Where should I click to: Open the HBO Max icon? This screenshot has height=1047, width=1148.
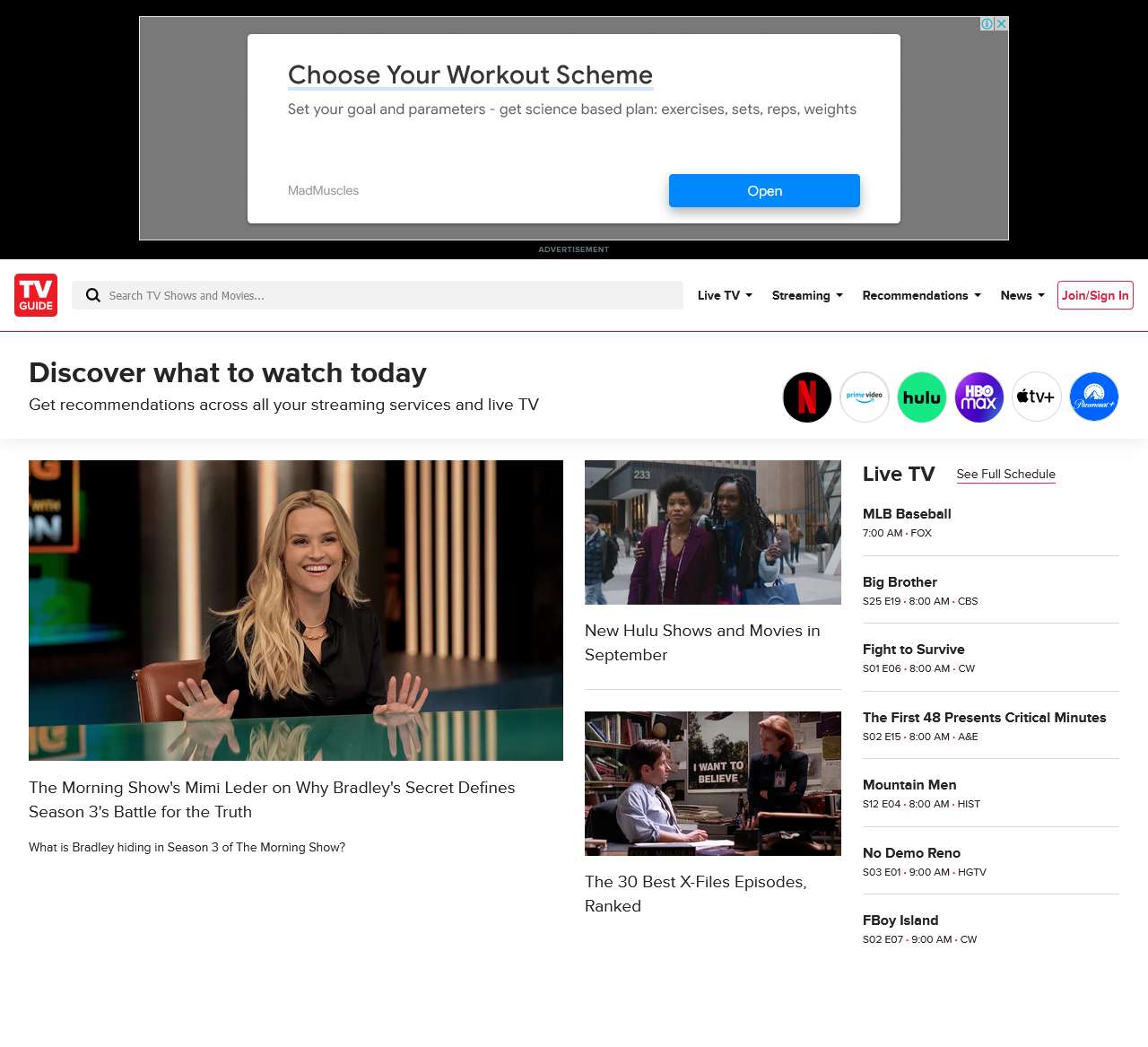pyautogui.click(x=978, y=397)
